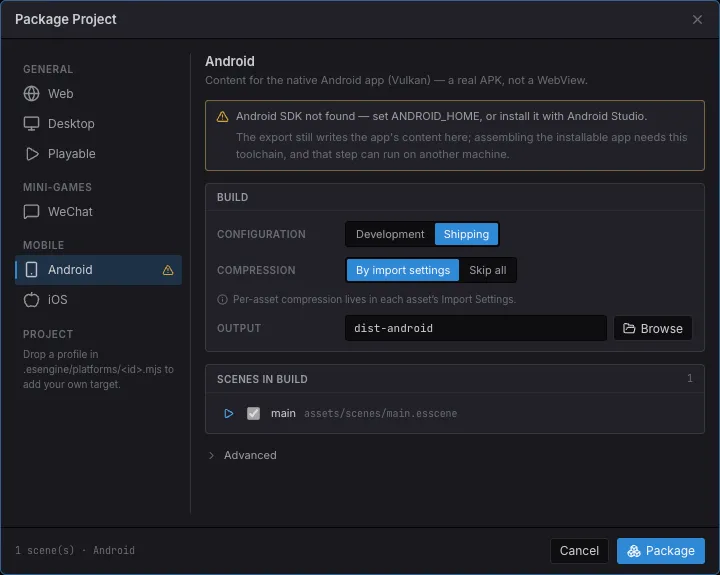The image size is (720, 575).
Task: Select the Playable triangle icon
Action: coord(31,154)
